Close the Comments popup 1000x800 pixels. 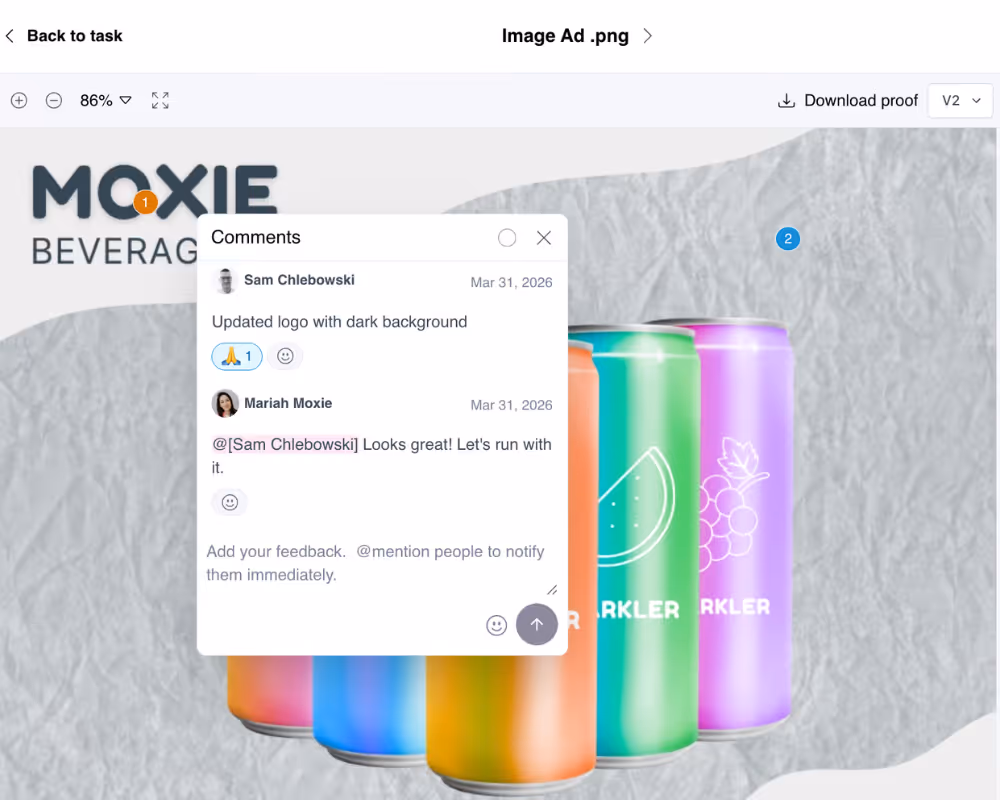pos(544,238)
